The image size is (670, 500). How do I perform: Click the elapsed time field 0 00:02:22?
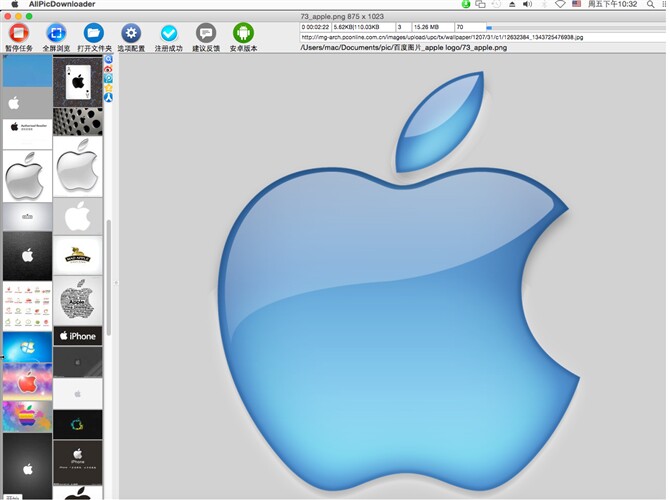coord(315,27)
